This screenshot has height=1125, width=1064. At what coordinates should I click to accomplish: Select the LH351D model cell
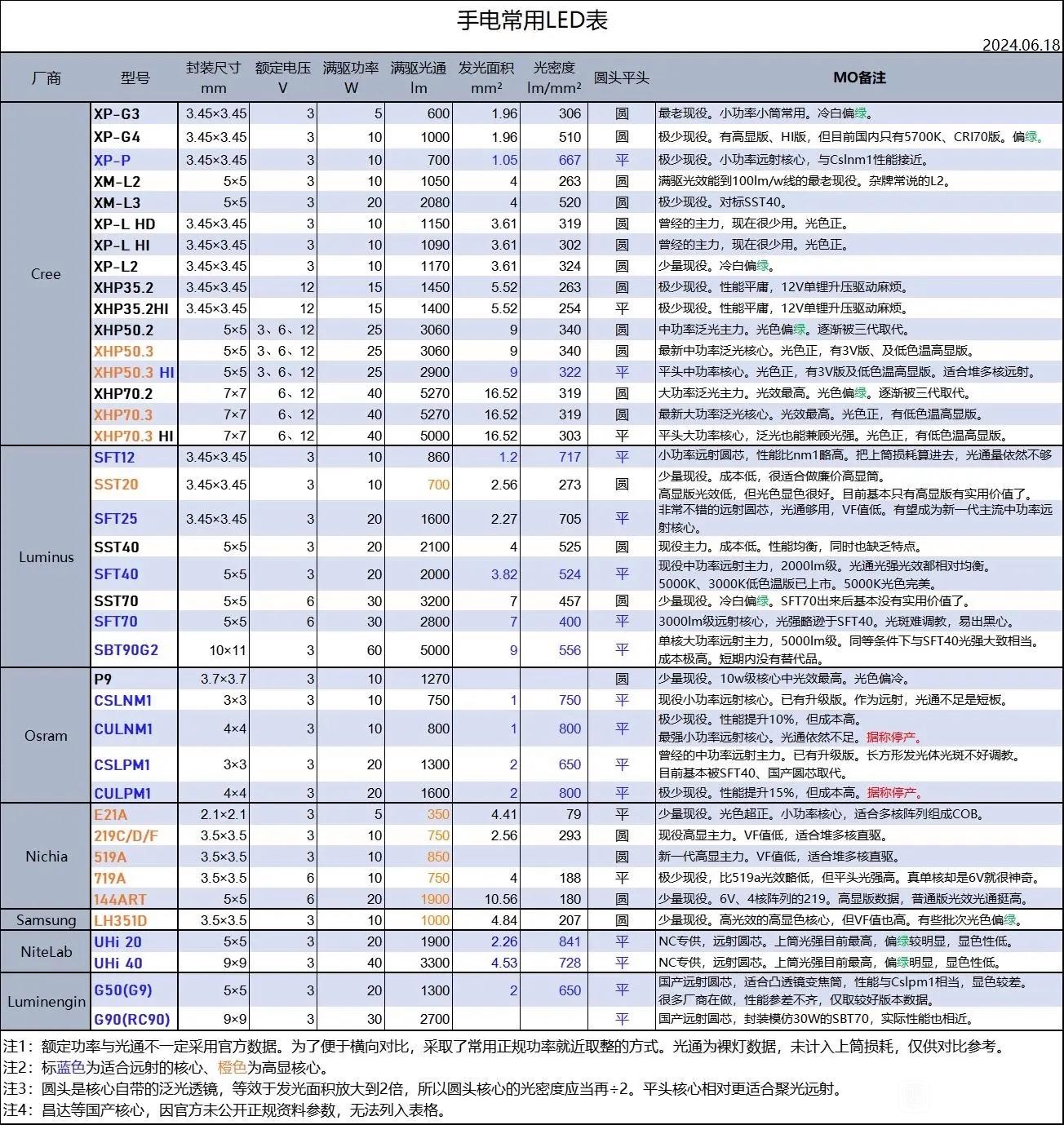135,920
